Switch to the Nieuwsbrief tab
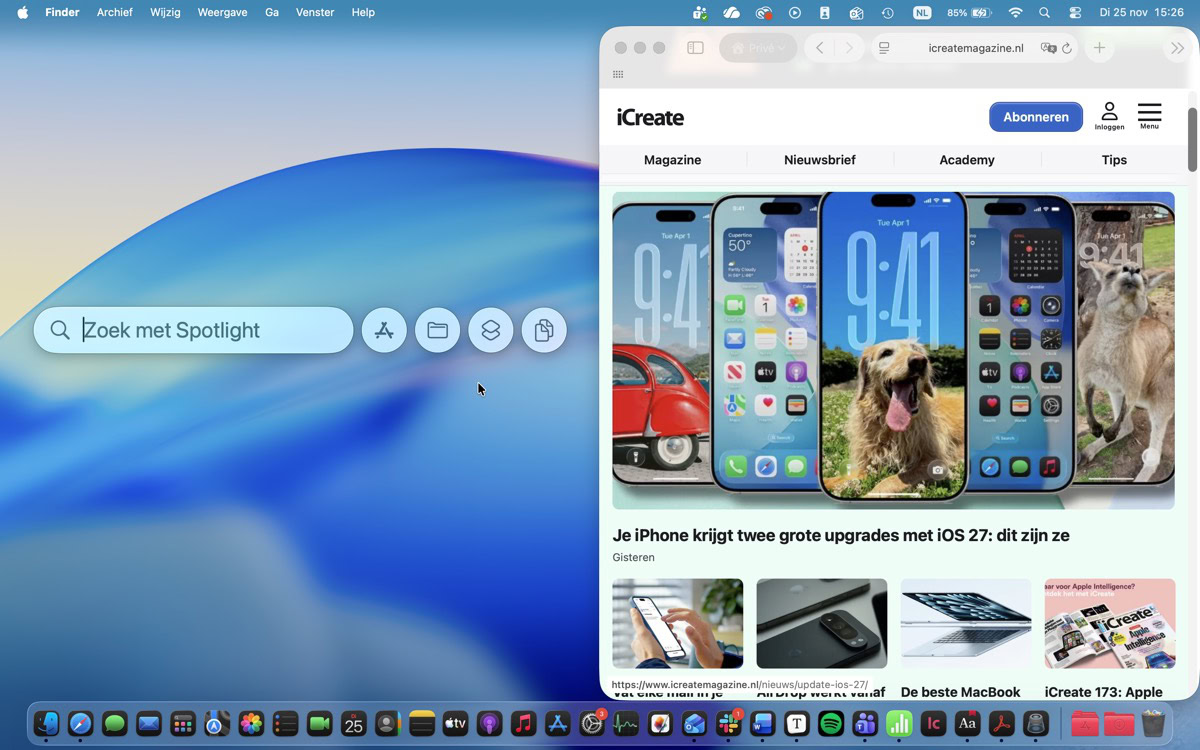 pyautogui.click(x=819, y=160)
